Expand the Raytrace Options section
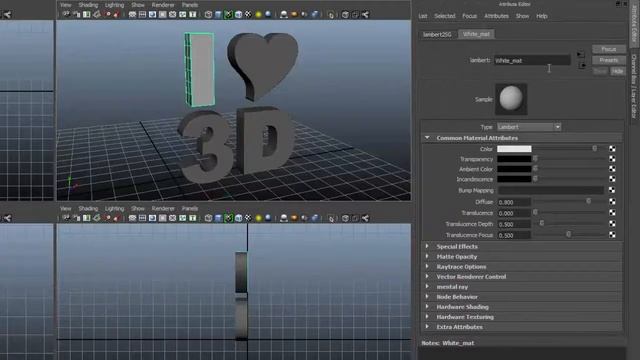 [427, 266]
